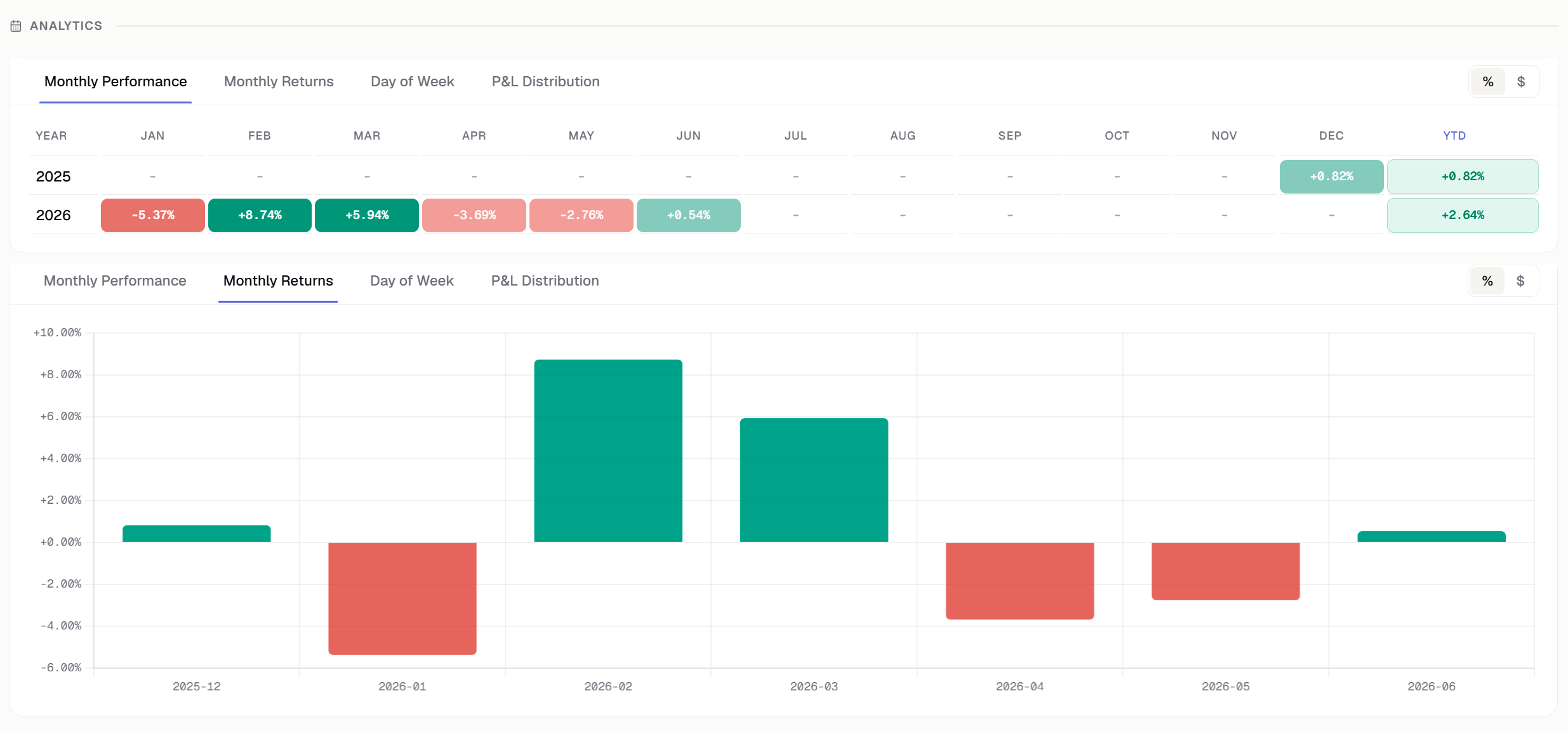Click the January 2026 -5.37% cell
Screen dimensions: 1568x731
pos(153,215)
